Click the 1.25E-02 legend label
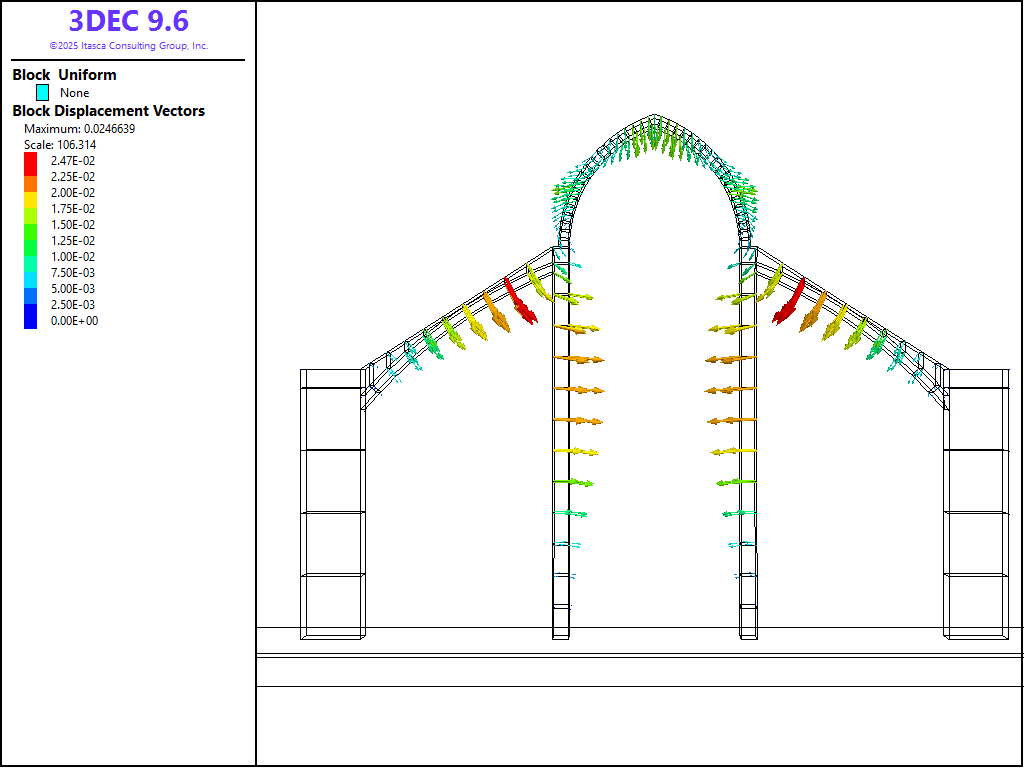Screen dimensions: 1024x768 click(73, 241)
